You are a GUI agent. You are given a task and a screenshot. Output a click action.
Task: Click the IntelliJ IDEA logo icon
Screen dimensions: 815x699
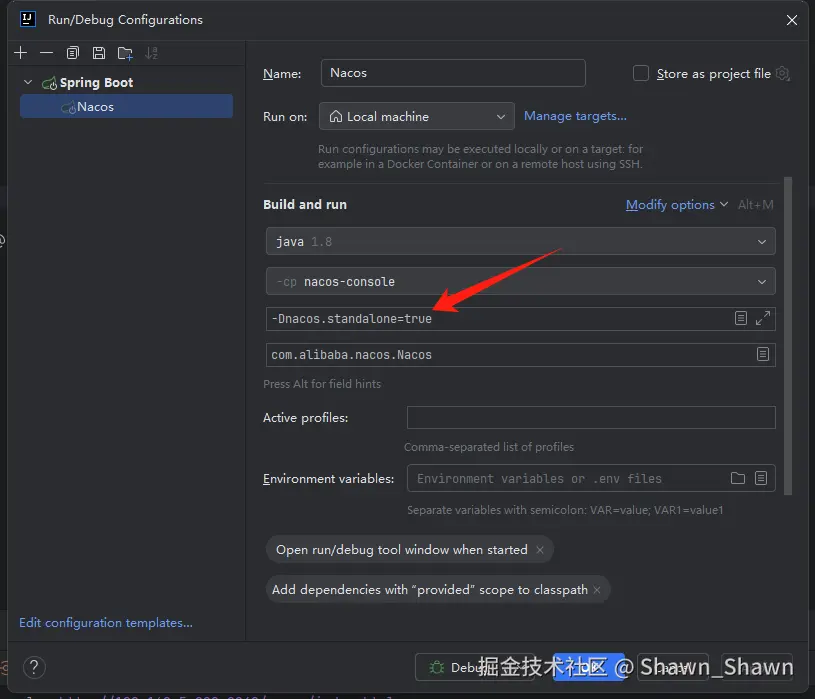[x=28, y=19]
